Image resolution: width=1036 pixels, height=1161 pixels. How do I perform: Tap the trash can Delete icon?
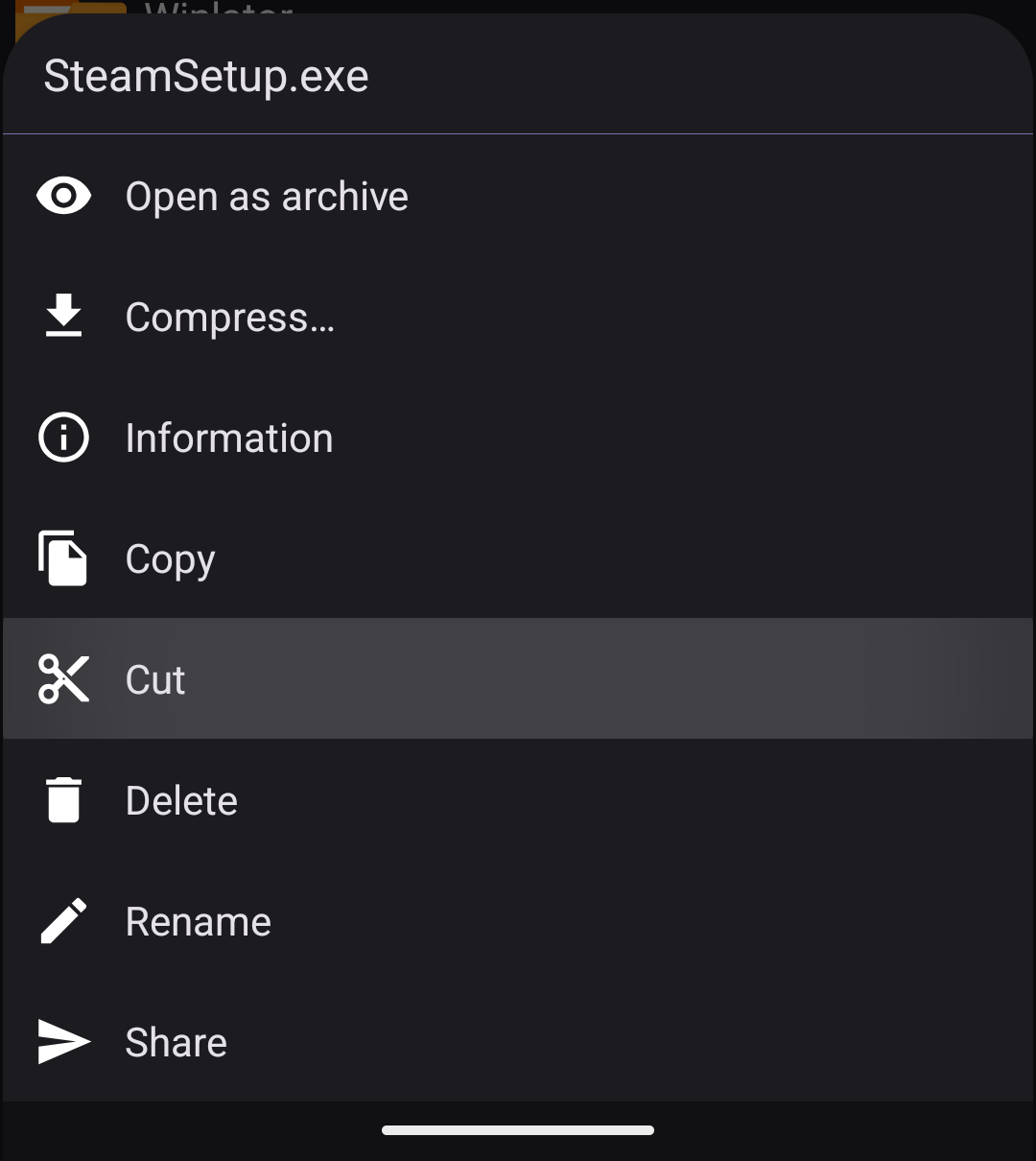pos(63,800)
